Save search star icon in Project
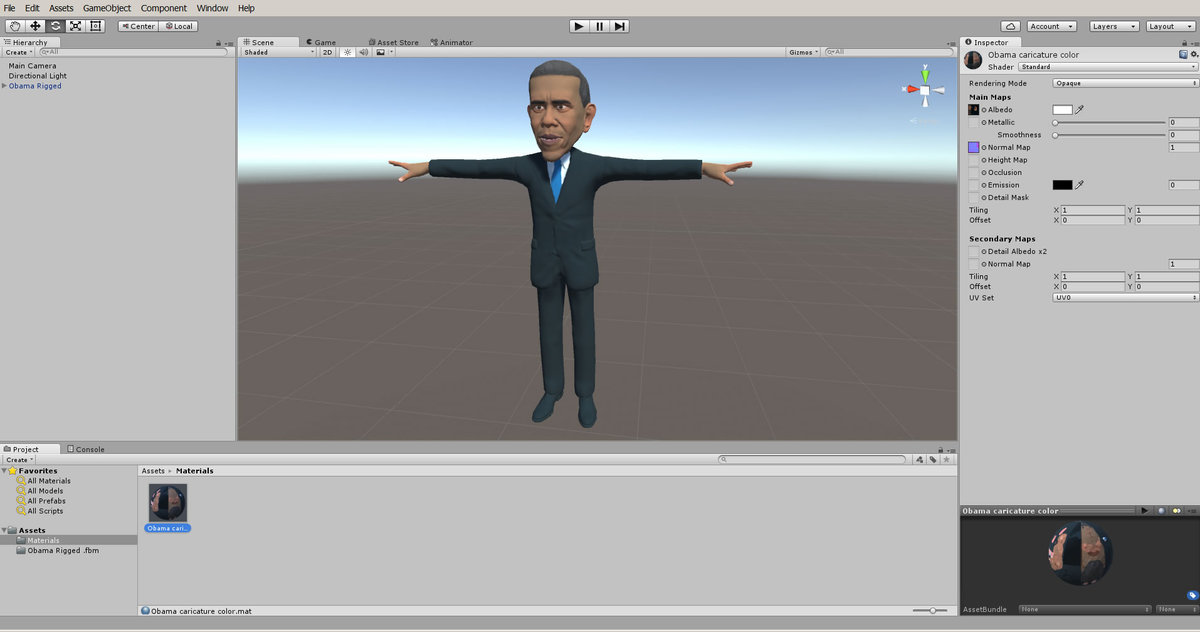 946,460
